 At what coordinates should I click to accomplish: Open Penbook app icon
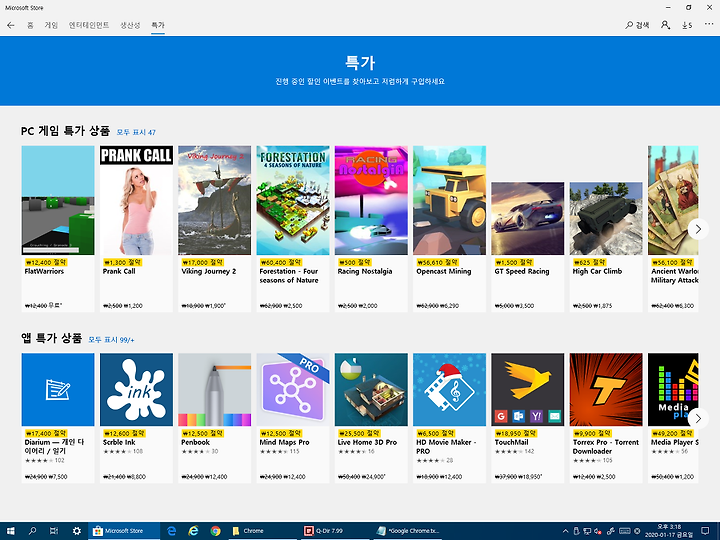click(x=214, y=389)
